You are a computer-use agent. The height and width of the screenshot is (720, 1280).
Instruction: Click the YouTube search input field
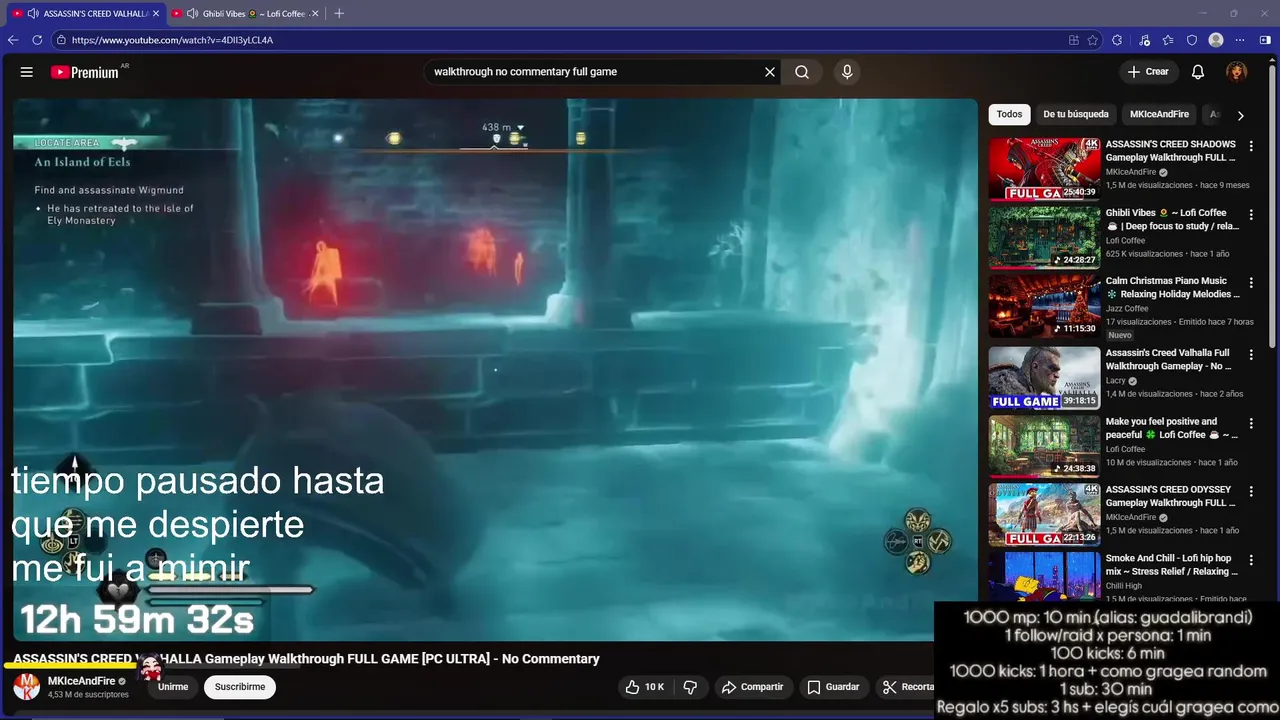click(x=595, y=72)
